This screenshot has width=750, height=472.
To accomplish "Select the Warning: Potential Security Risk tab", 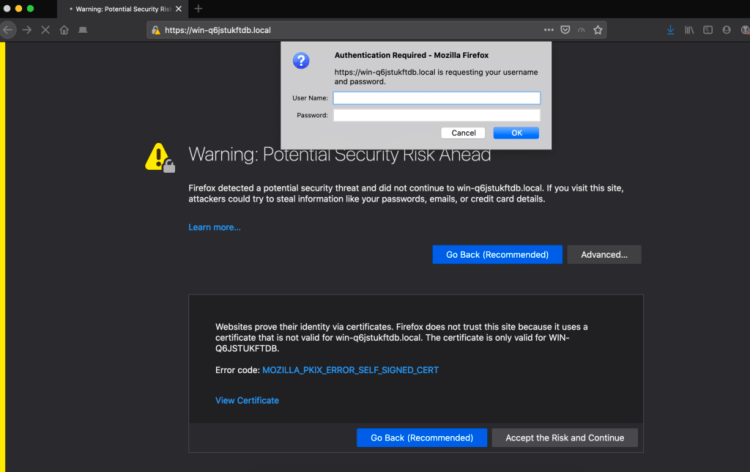I will [122, 9].
